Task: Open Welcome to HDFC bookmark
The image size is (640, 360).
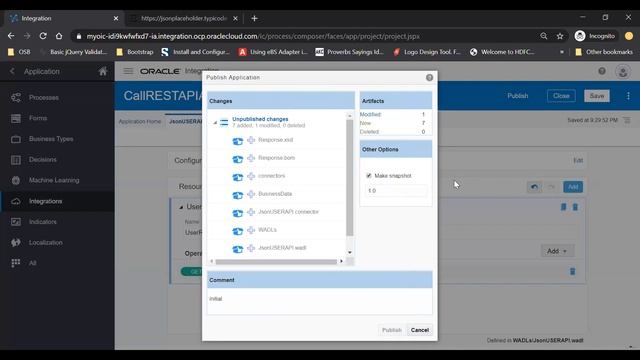Action: [502, 52]
